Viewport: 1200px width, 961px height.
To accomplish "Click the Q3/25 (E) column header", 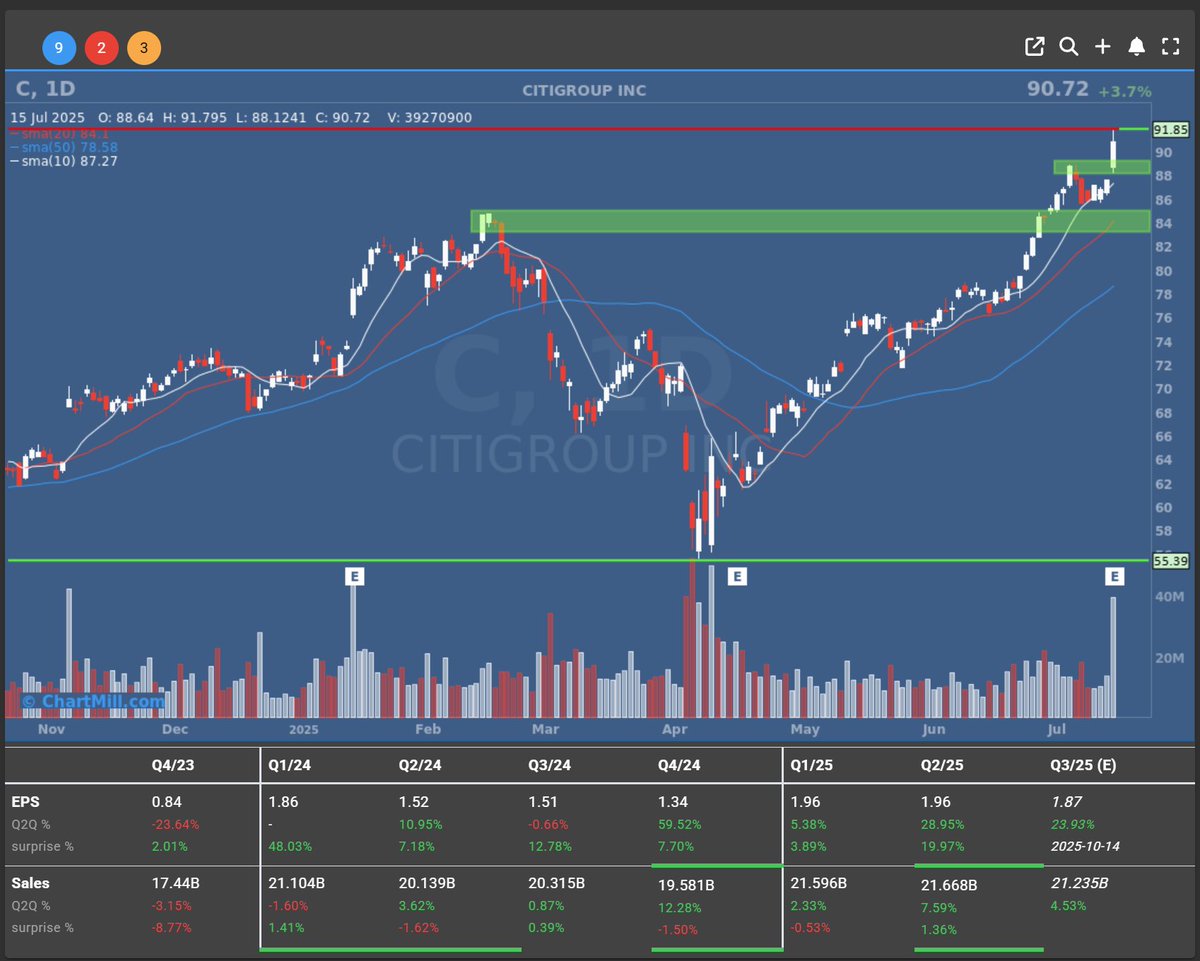I will pyautogui.click(x=1084, y=765).
